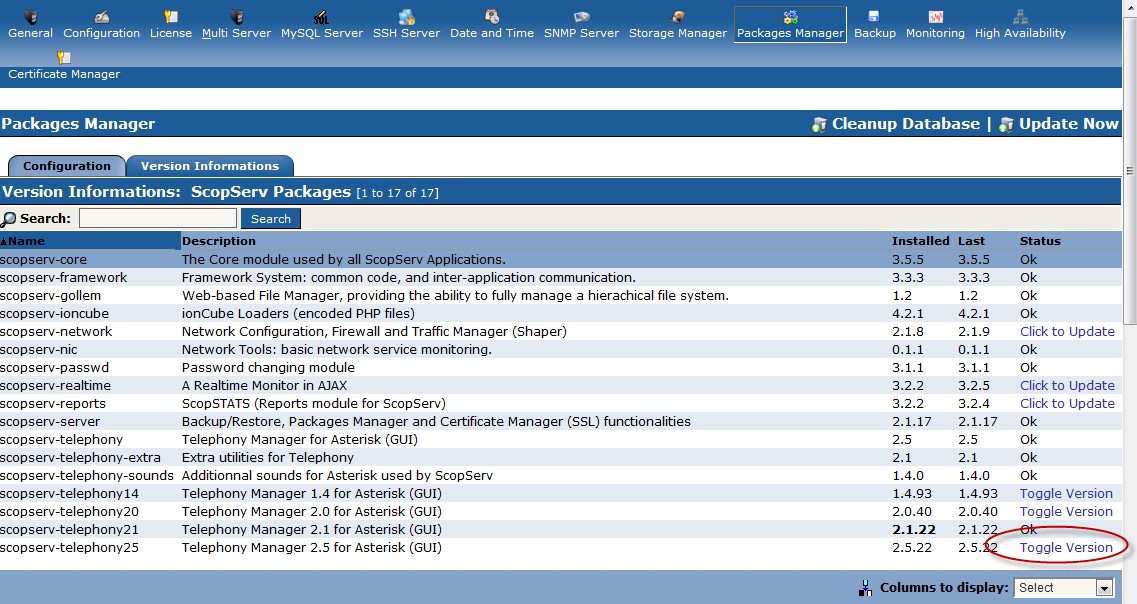Open the Date and Time icon

(x=492, y=16)
